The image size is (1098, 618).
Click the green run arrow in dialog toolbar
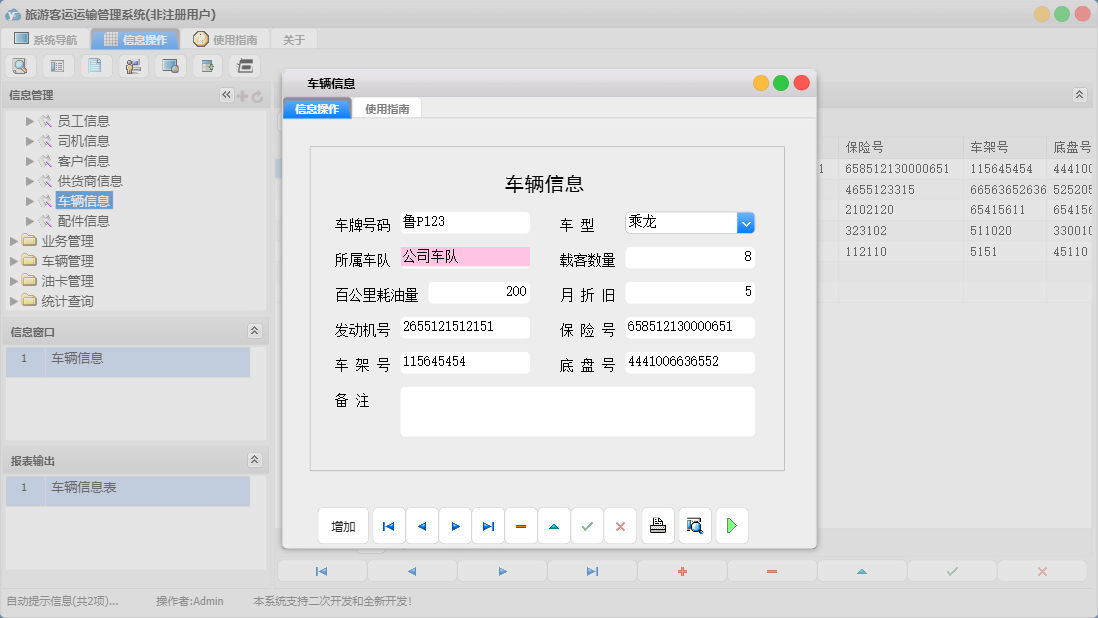coord(731,525)
